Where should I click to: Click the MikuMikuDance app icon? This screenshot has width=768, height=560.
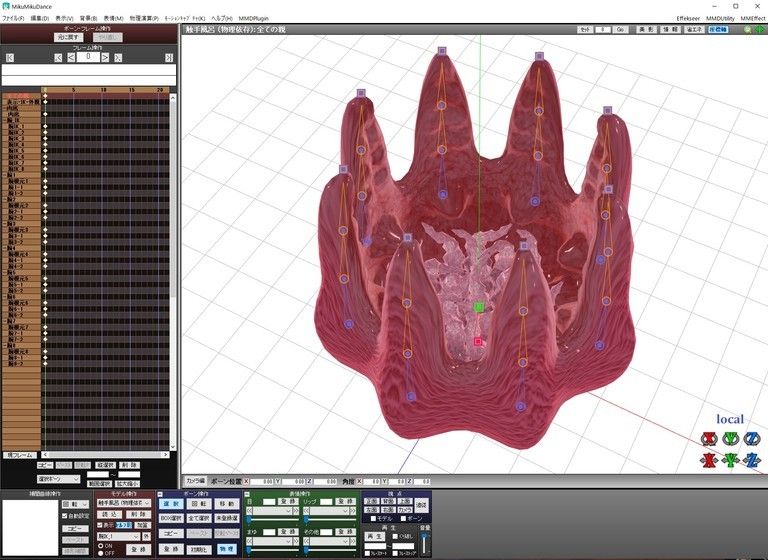click(x=6, y=6)
